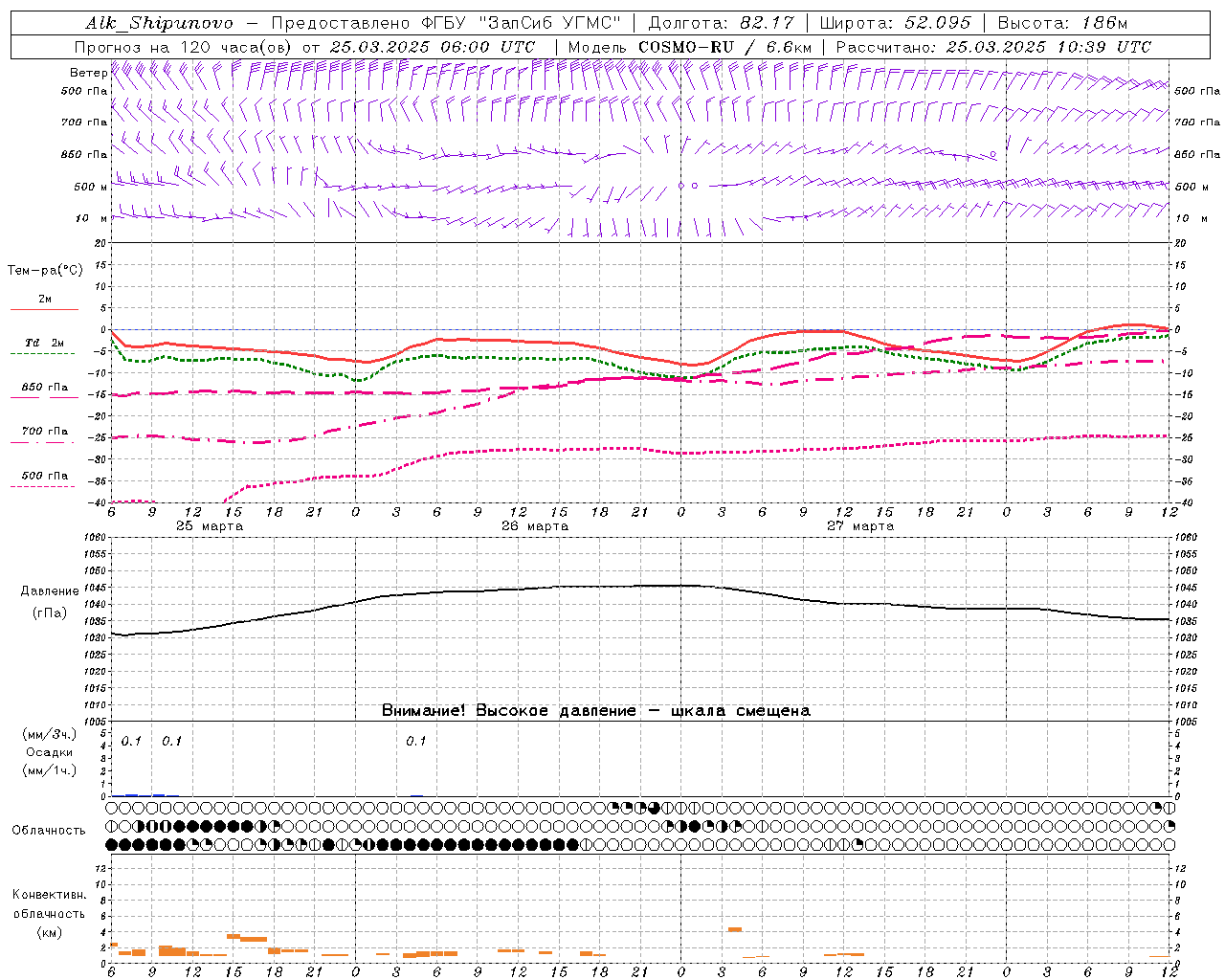Viewport: 1225px width, 980px height.
Task: Click the Рассчитано: 25.03.2025 10:39 UTC timestamp
Action: click(993, 47)
